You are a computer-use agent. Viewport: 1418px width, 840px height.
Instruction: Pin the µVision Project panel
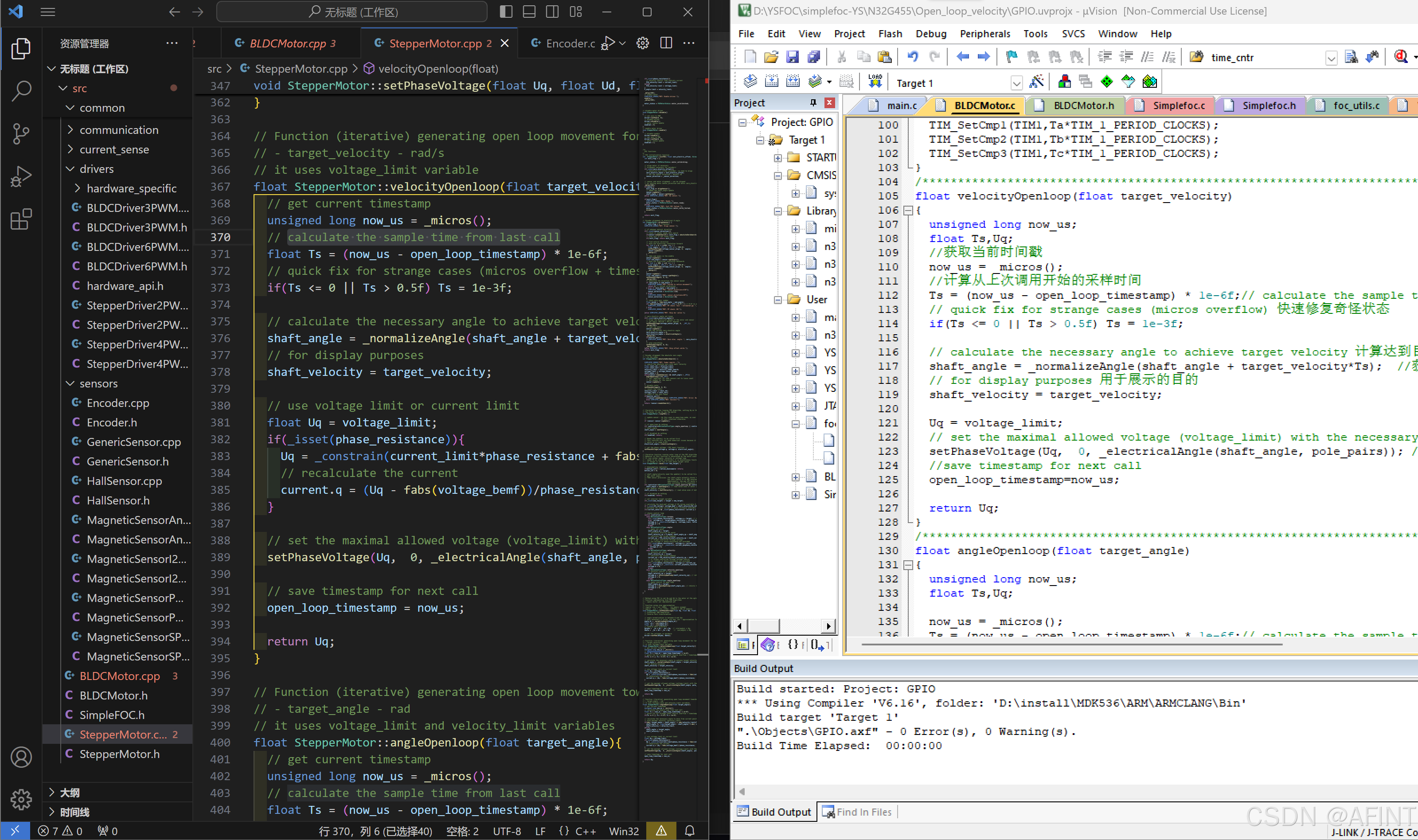(813, 102)
